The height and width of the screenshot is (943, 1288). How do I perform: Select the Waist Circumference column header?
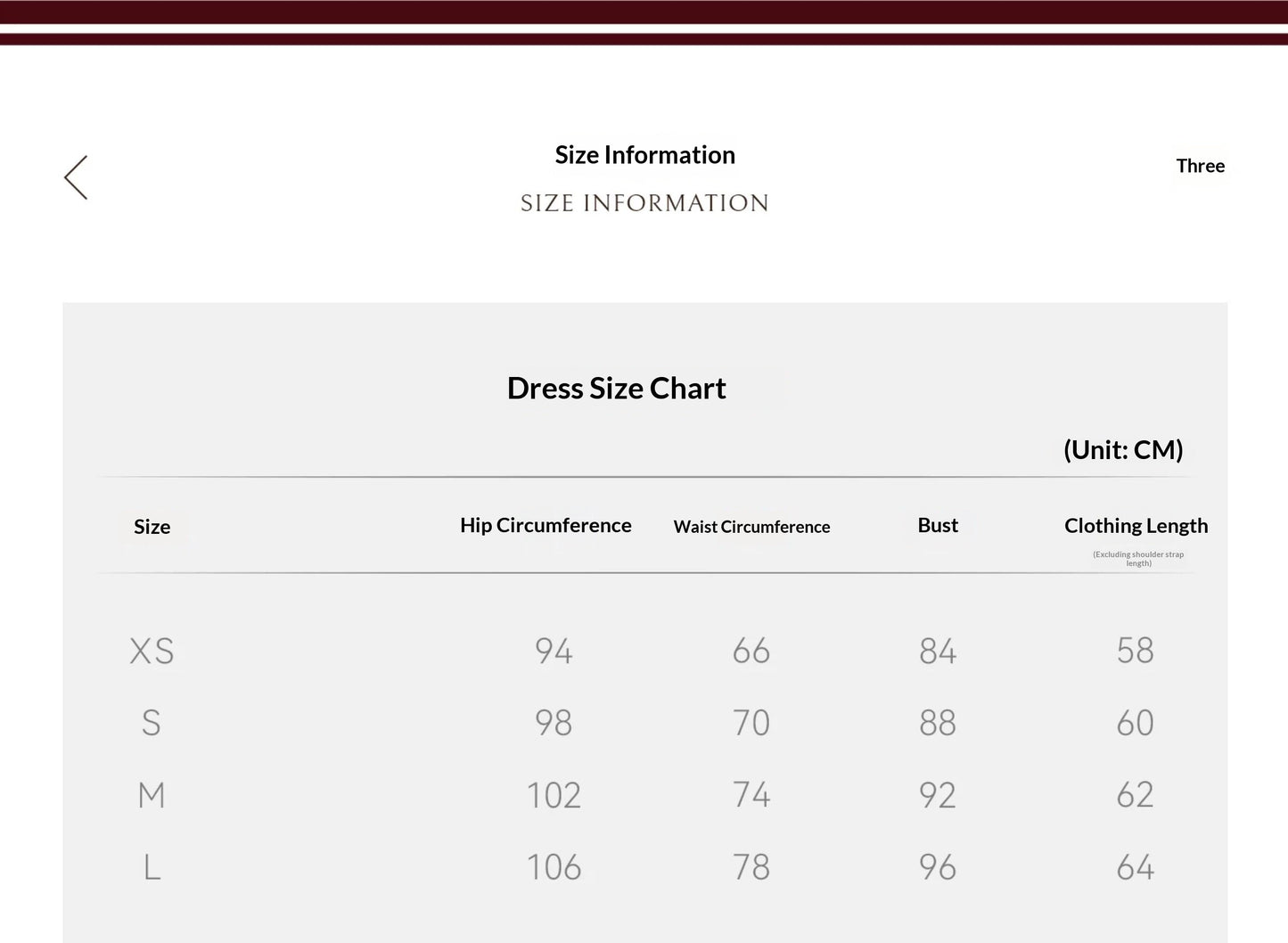(751, 527)
